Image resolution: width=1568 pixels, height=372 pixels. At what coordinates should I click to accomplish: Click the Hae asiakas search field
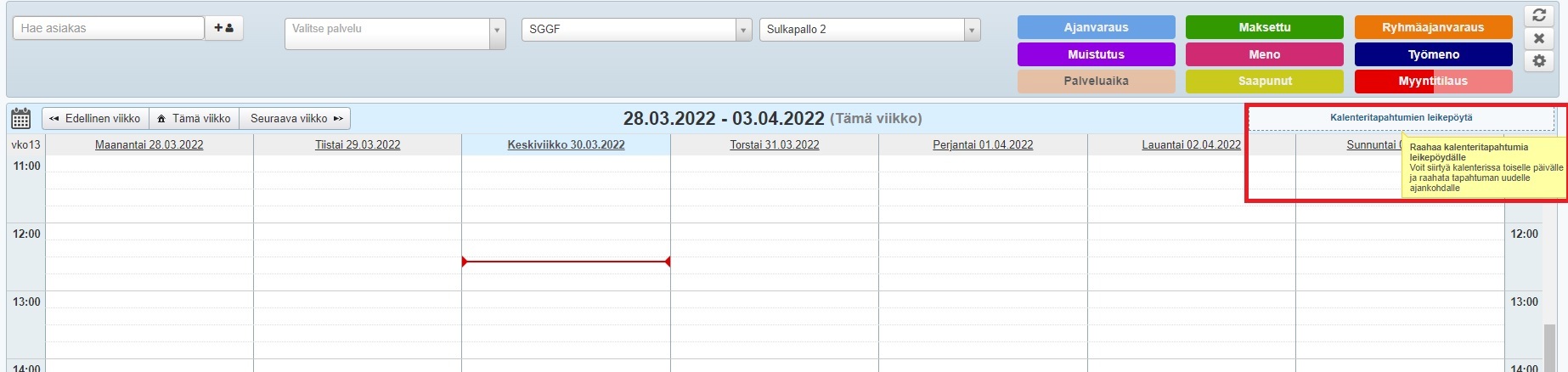(x=108, y=28)
